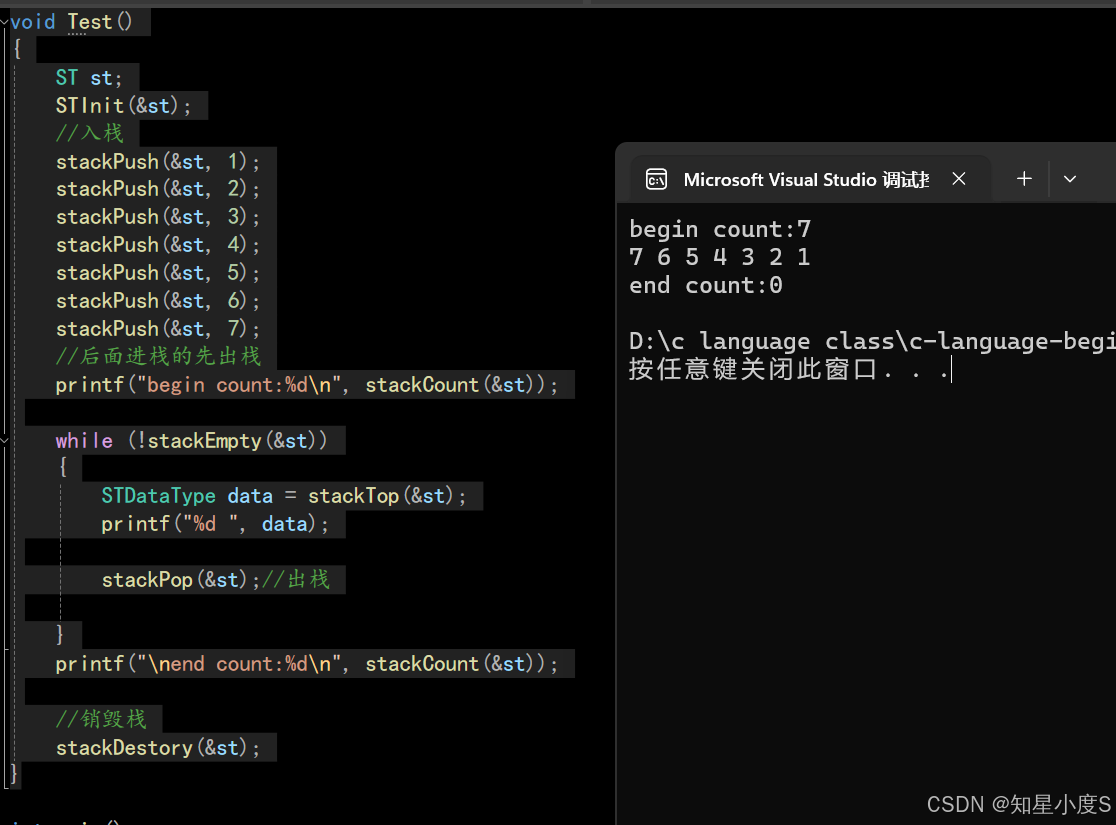1116x825 pixels.
Task: Click console output 'end count:0'
Action: [706, 285]
